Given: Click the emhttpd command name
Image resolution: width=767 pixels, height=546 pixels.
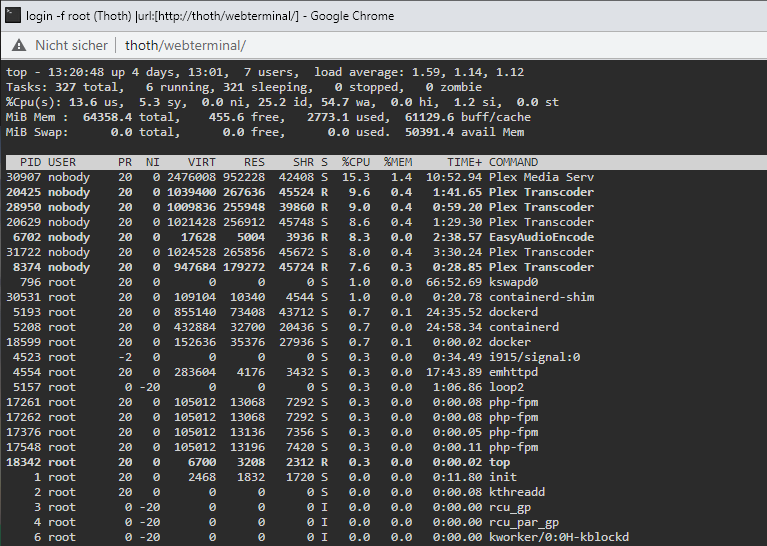Looking at the screenshot, I should [x=514, y=372].
